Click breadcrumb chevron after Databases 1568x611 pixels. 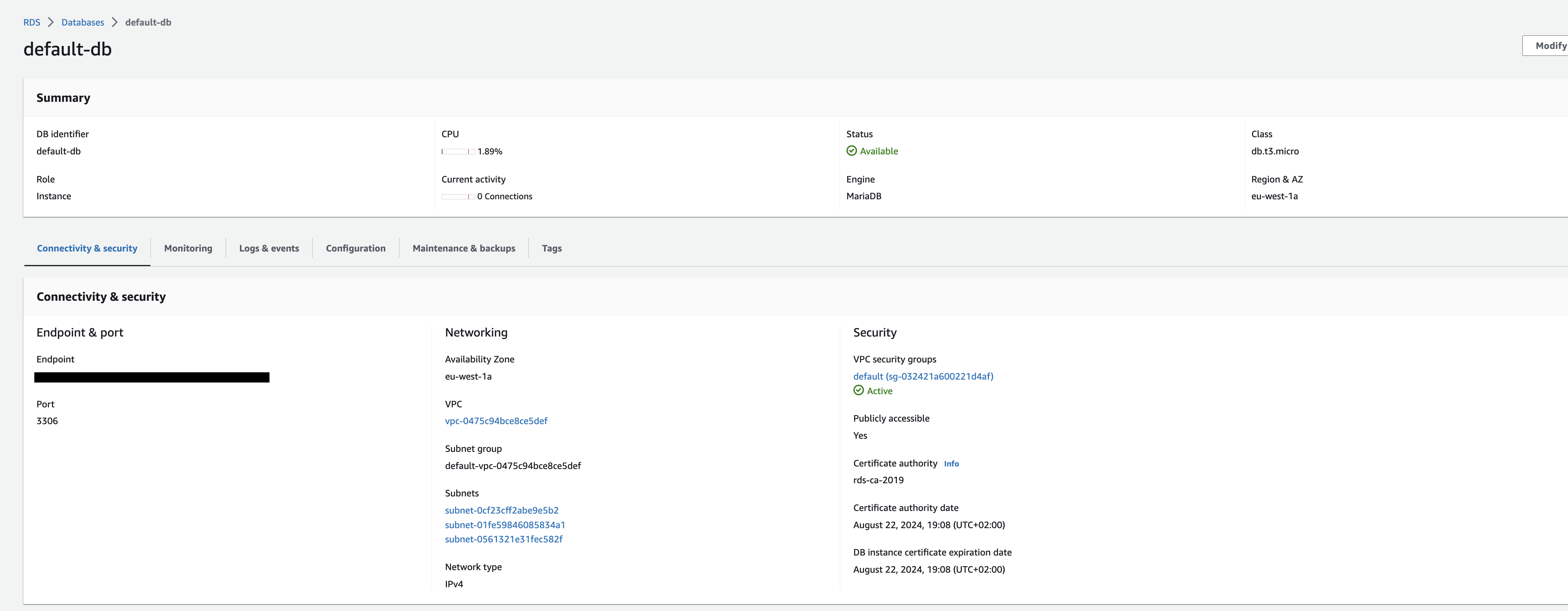click(x=114, y=23)
